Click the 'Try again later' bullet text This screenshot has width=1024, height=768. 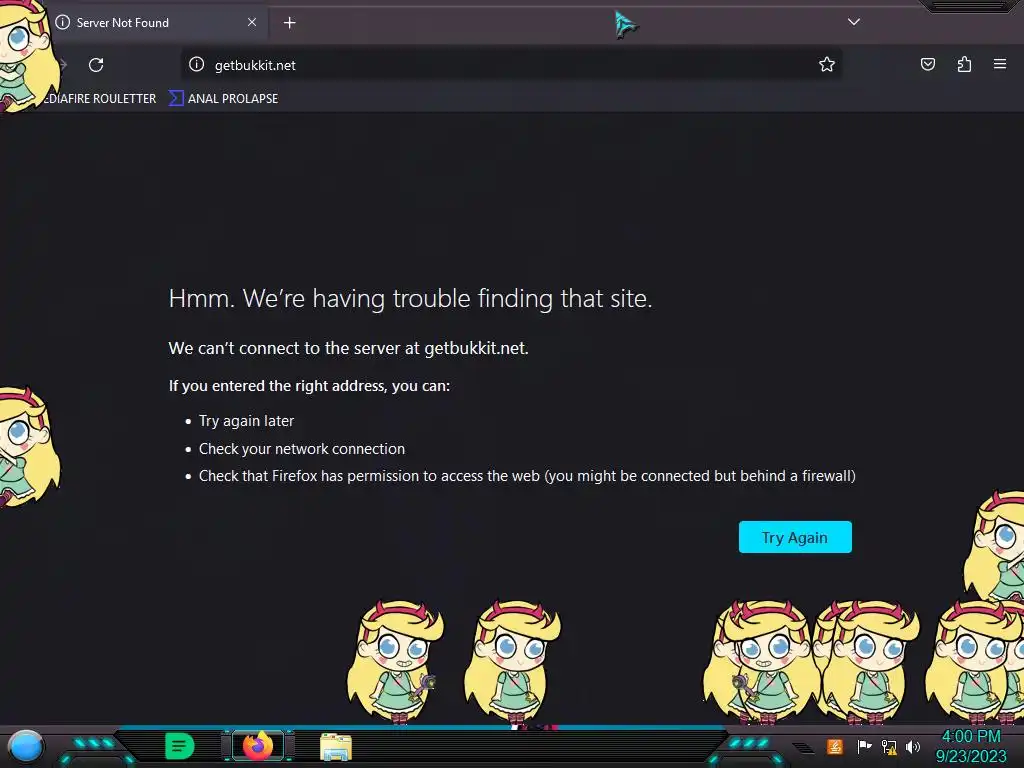tap(246, 421)
